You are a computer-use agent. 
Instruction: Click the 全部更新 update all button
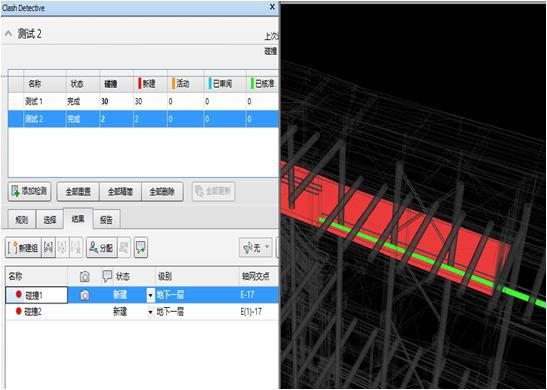click(x=213, y=191)
